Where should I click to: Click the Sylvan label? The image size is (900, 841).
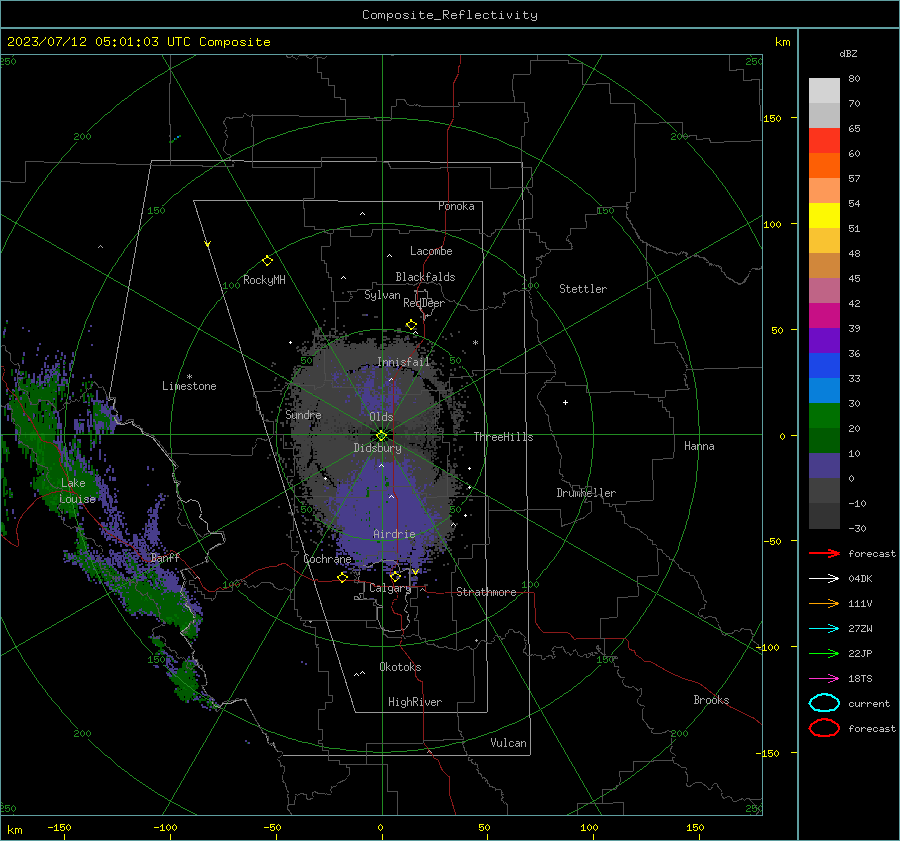coord(382,295)
